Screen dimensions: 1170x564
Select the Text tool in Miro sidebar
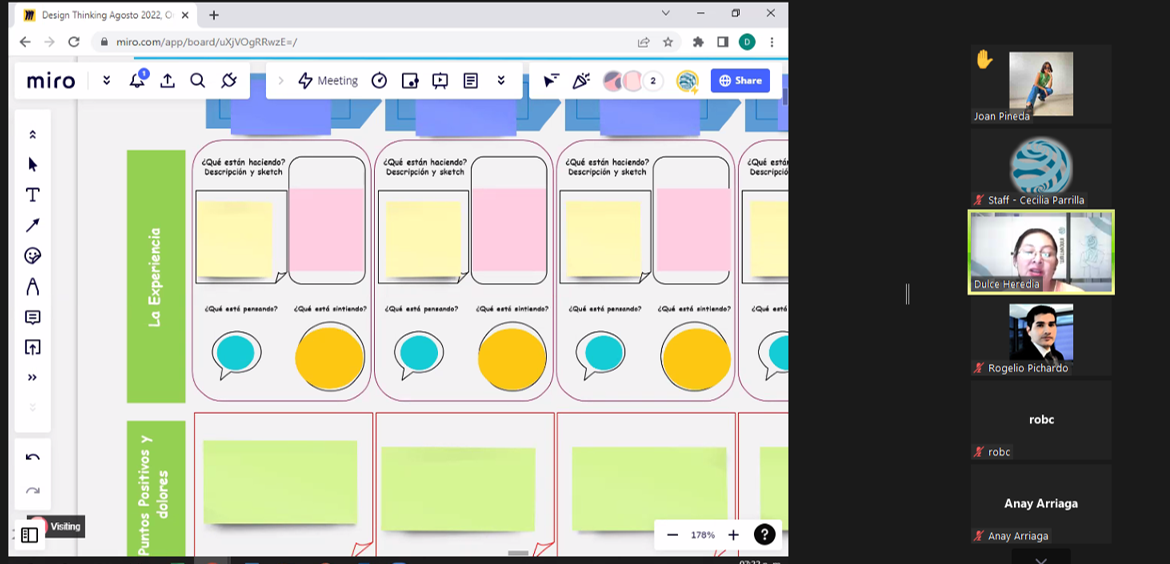[32, 195]
